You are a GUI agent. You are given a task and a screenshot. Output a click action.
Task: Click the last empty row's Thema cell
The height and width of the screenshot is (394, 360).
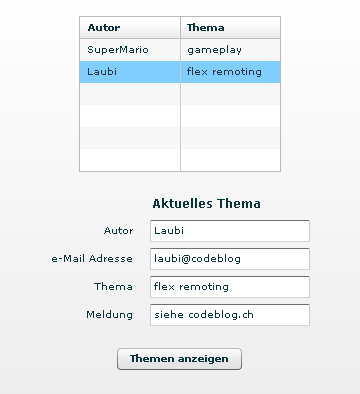pyautogui.click(x=230, y=160)
